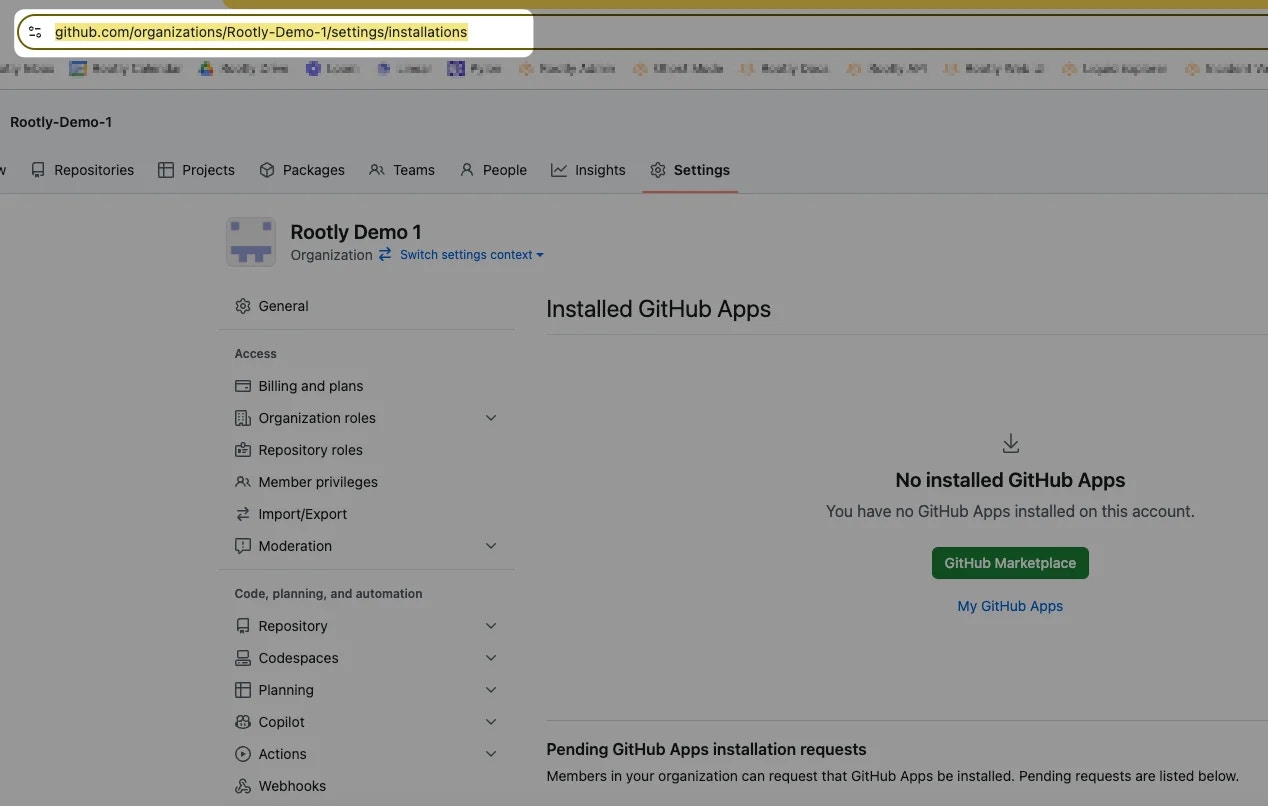Open the Teams tab
1268x806 pixels.
tap(402, 170)
